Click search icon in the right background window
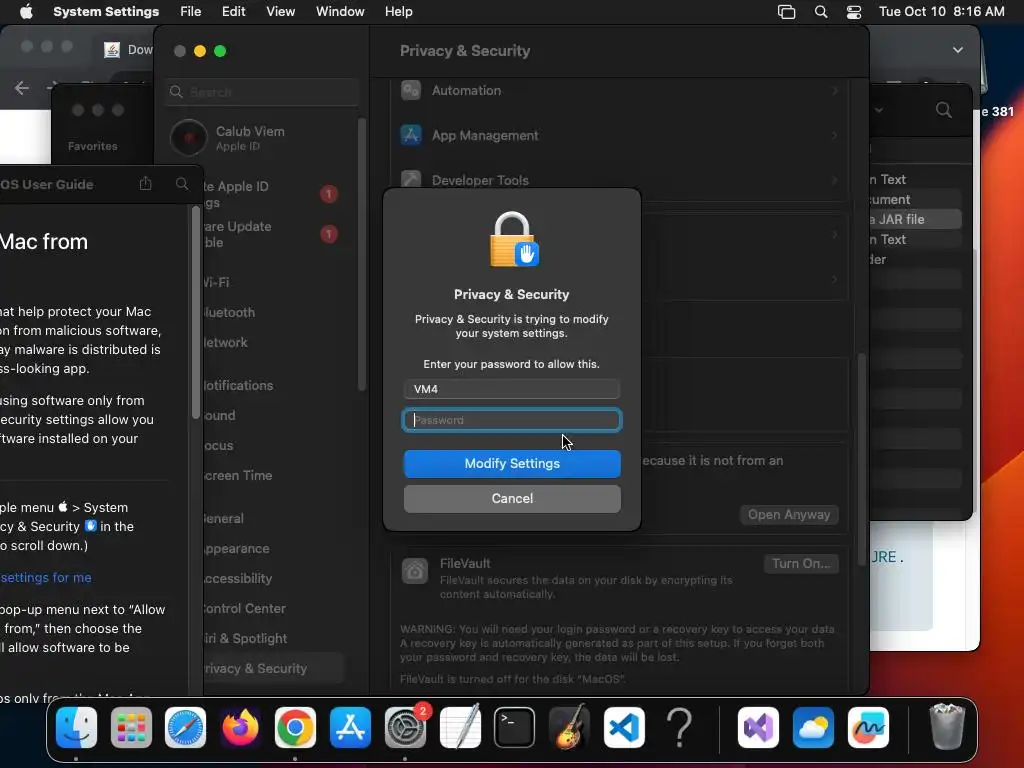Image resolution: width=1024 pixels, height=768 pixels. (944, 110)
